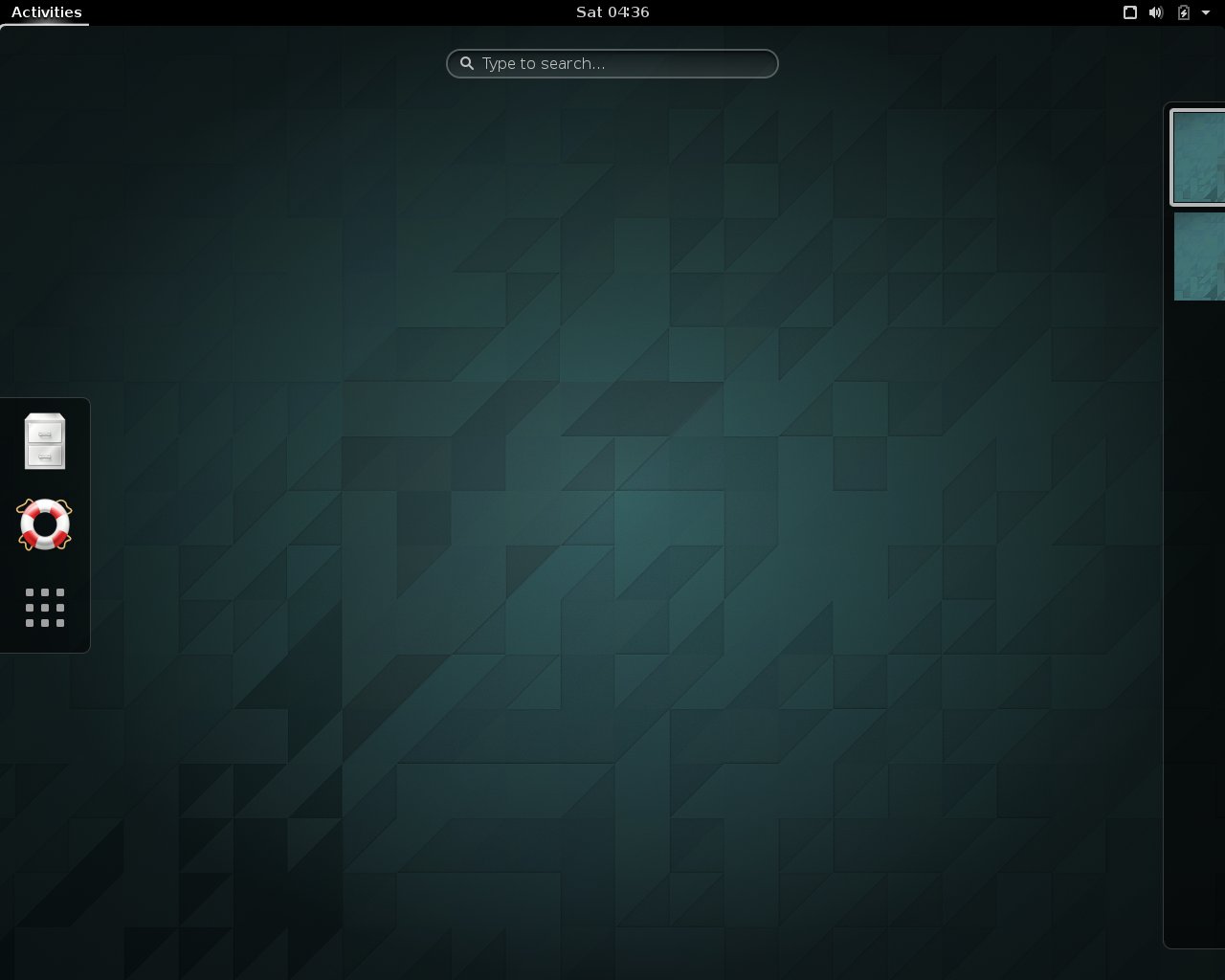Select the first workspace thumbnail
The width and height of the screenshot is (1225, 980).
tap(1198, 158)
